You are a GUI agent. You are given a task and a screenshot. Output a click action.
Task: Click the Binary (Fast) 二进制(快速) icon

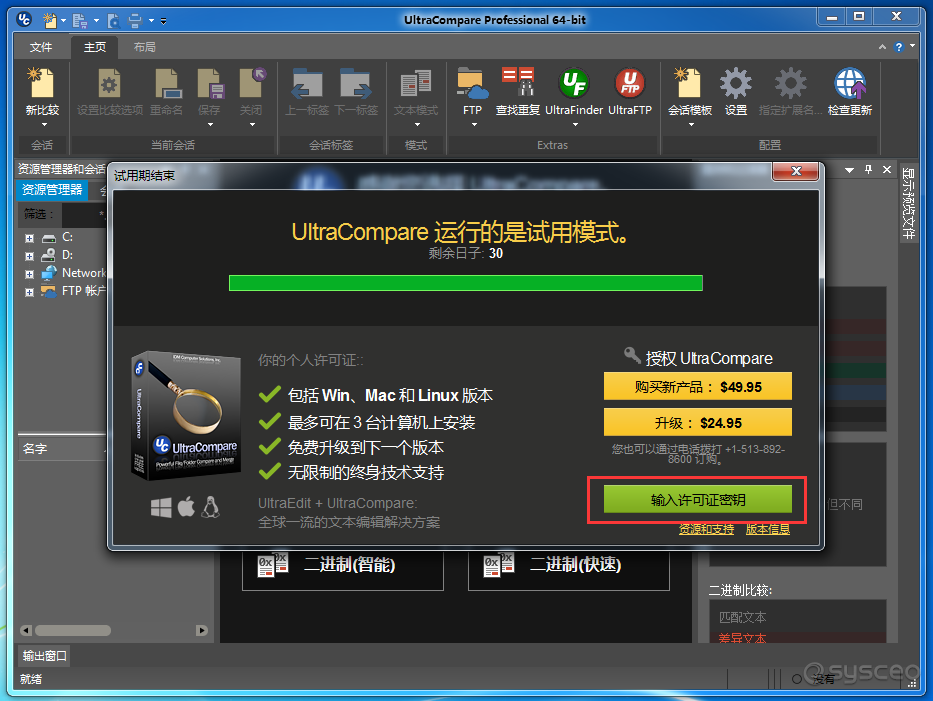[499, 565]
